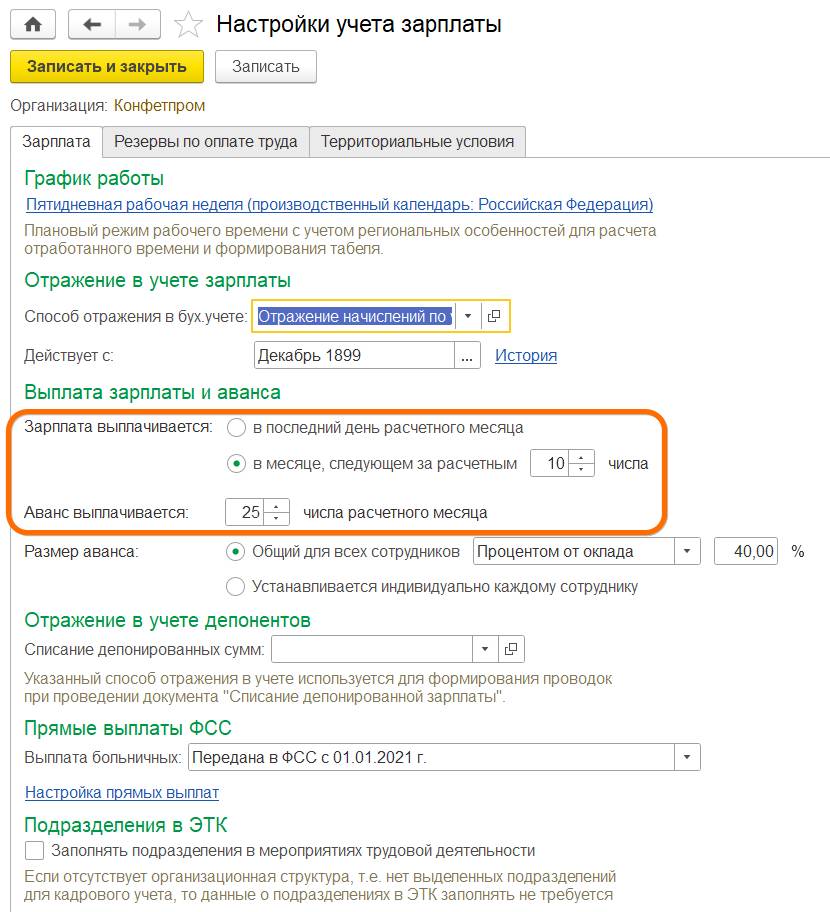The height and width of the screenshot is (912, 830).
Task: Expand the 'Процентом от оклада' dropdown
Action: click(x=687, y=551)
